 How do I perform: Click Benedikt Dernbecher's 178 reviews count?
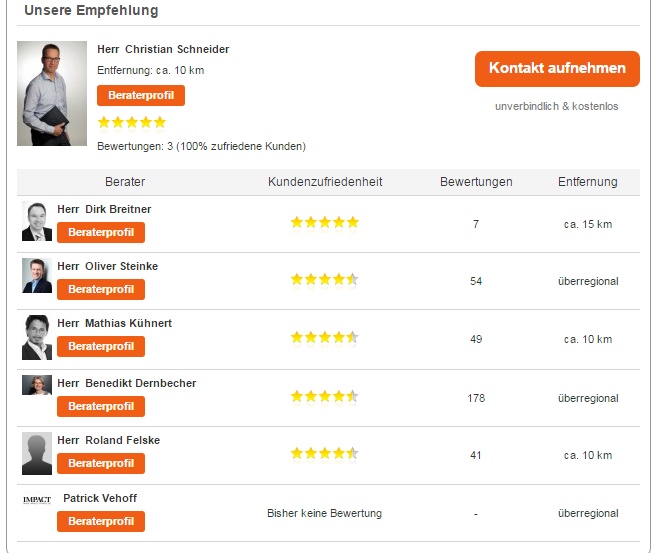[x=476, y=398]
